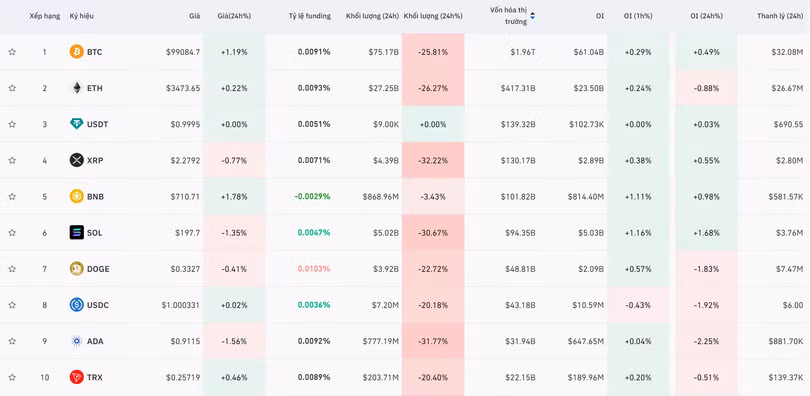Click SOL OI 24h change +1.68%

[706, 233]
